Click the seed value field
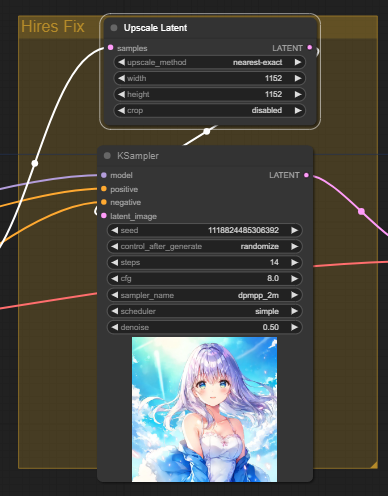 (205, 230)
